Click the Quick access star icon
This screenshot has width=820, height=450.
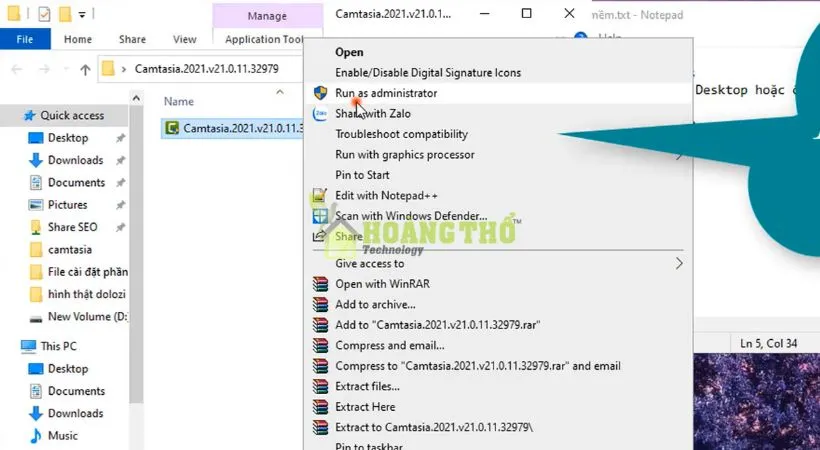click(30, 115)
